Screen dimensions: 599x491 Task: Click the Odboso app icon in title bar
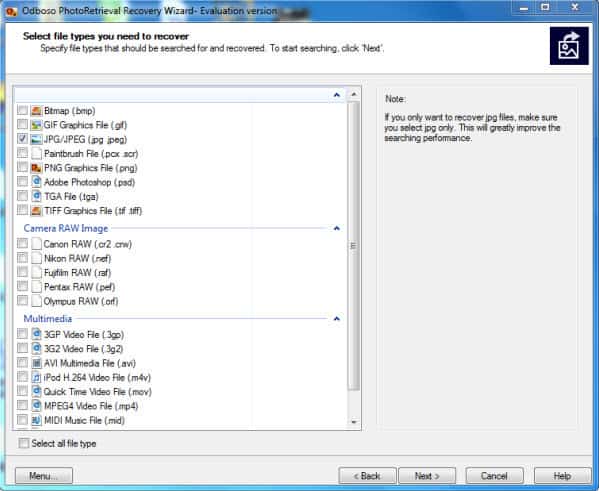[x=11, y=11]
